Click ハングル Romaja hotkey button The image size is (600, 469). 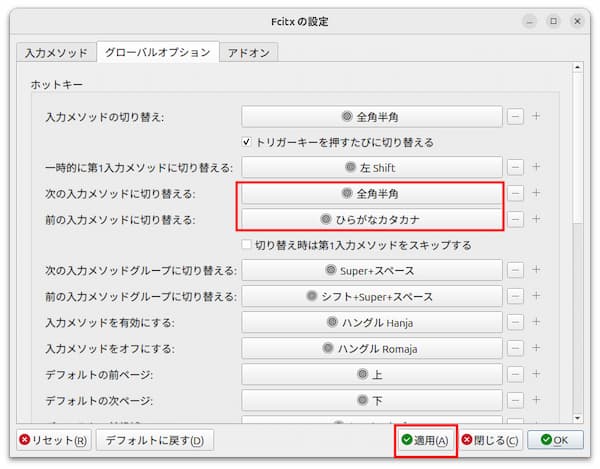pyautogui.click(x=372, y=348)
